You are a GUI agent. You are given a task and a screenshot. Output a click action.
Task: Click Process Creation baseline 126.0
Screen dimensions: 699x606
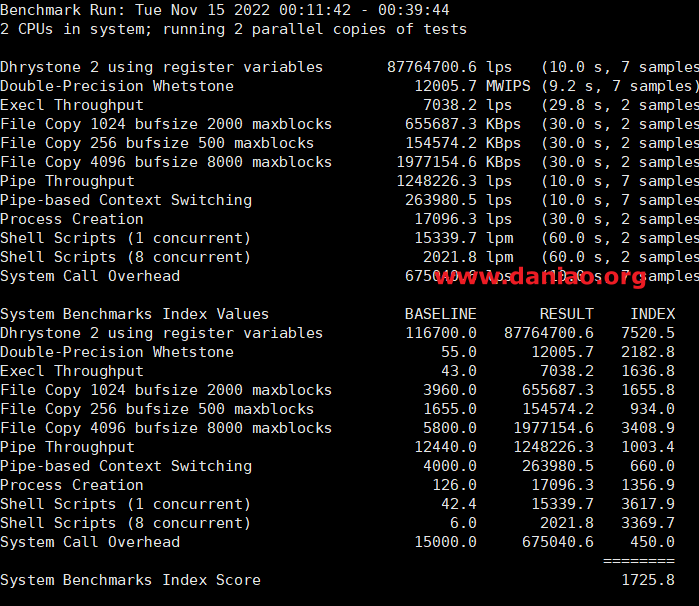(454, 485)
